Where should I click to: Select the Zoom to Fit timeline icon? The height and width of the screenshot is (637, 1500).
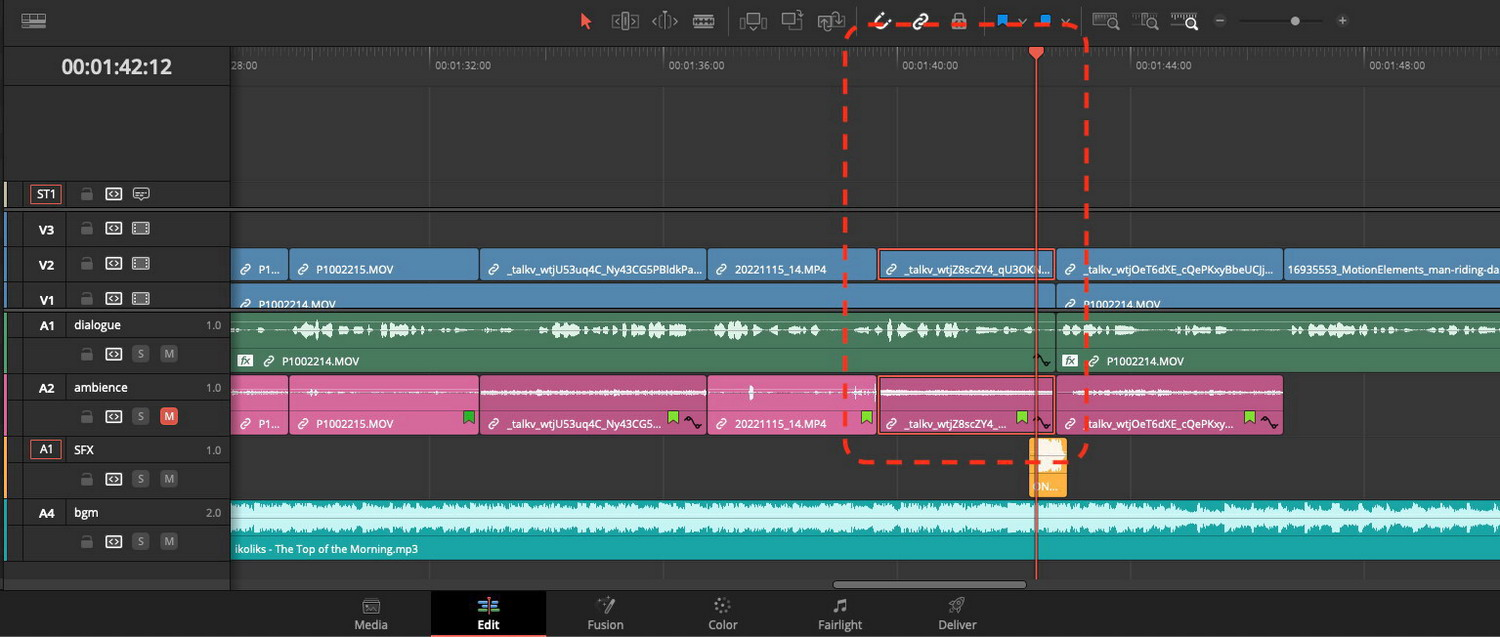1105,21
